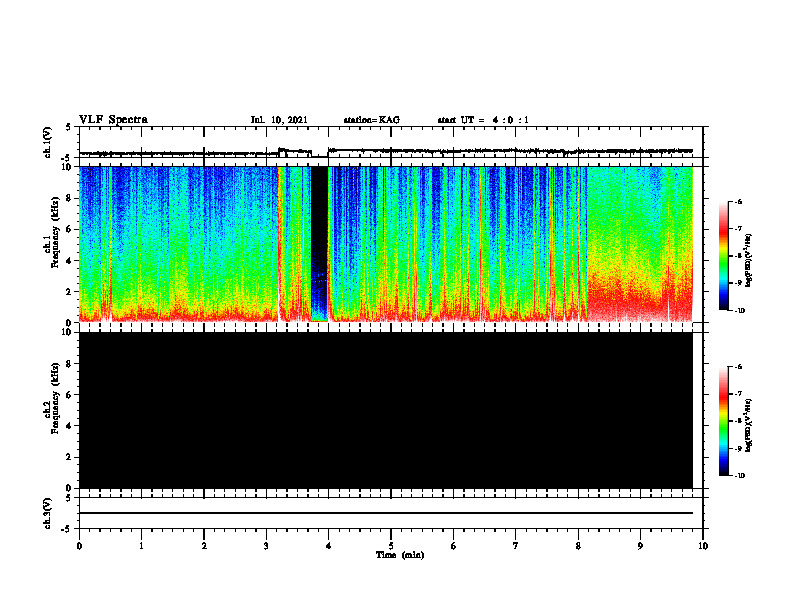Click the 'Time (min)' axis label

400,555
